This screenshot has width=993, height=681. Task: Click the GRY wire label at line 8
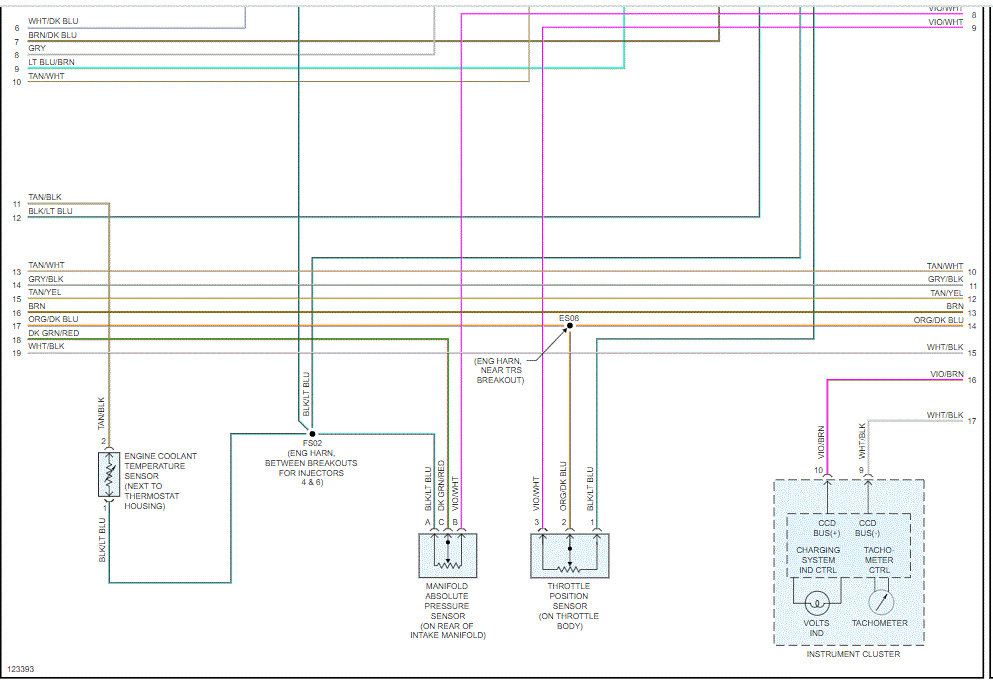click(37, 48)
